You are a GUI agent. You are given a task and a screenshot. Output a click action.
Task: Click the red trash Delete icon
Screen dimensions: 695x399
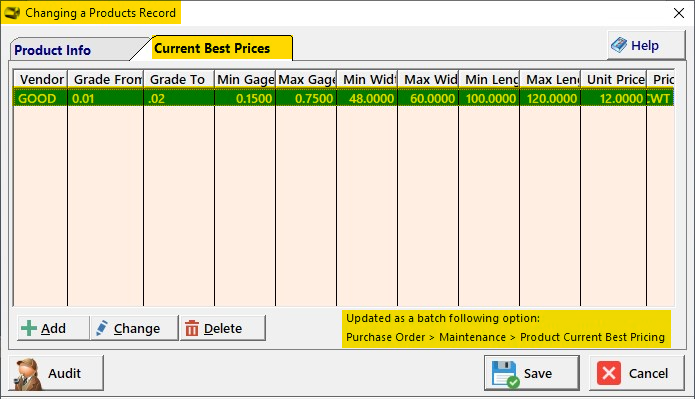pos(191,329)
